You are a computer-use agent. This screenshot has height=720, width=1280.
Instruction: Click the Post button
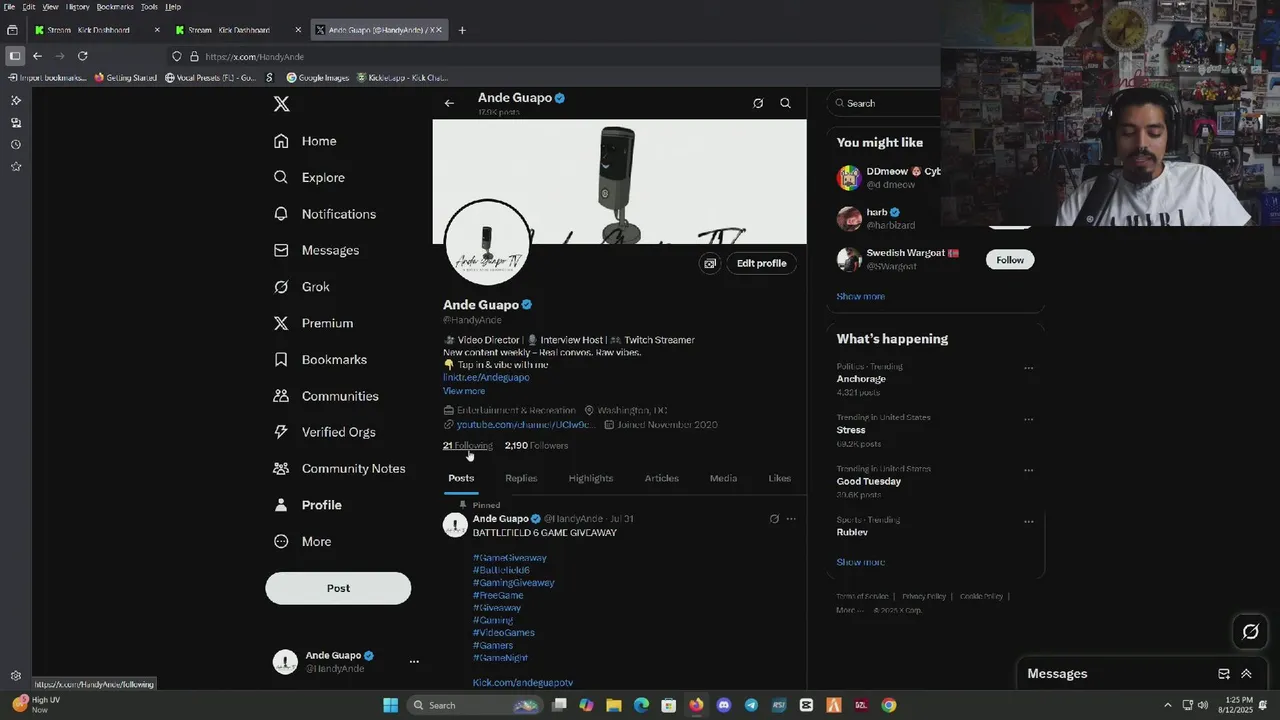tap(338, 588)
